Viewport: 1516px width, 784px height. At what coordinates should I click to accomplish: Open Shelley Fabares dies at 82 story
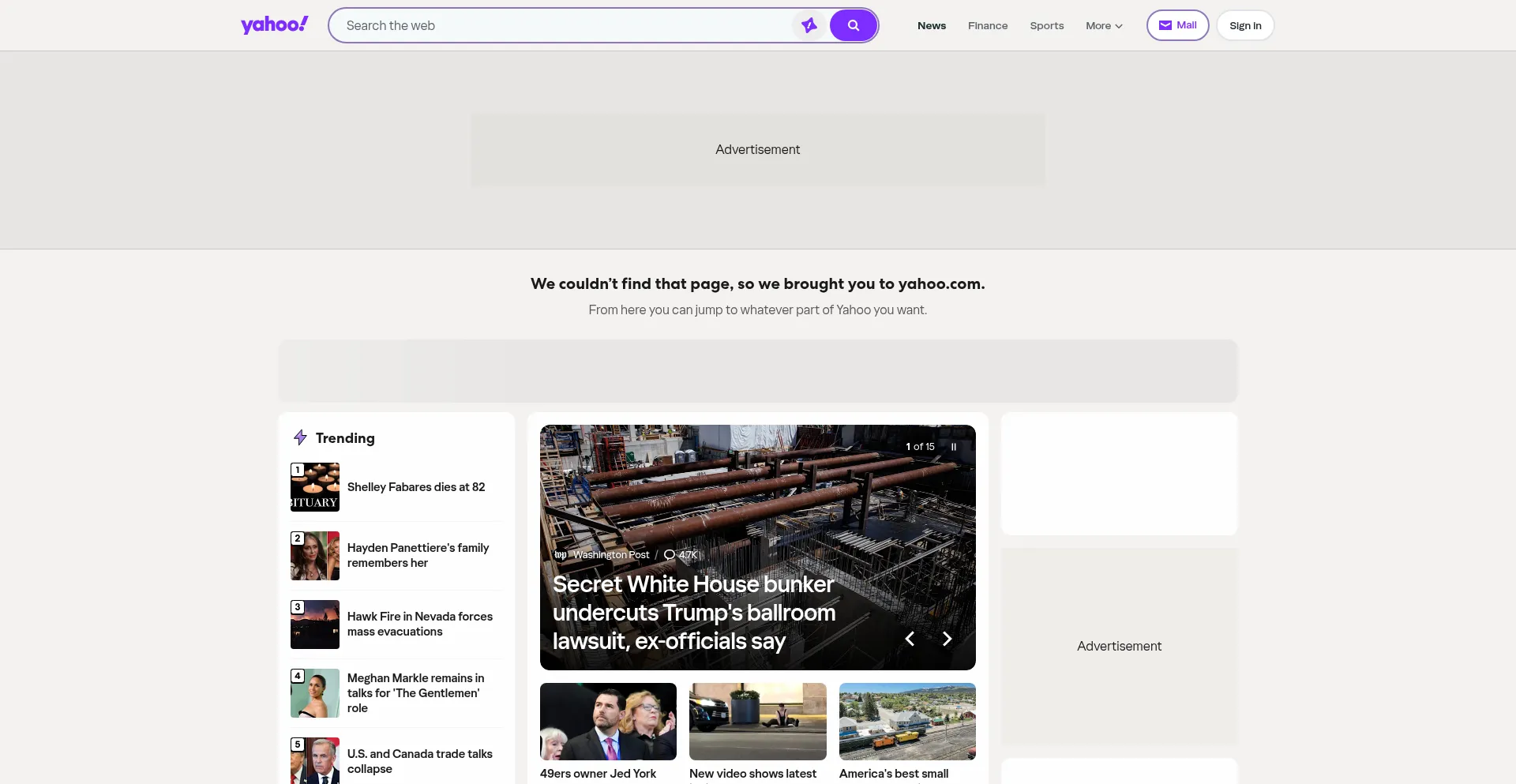[x=416, y=487]
